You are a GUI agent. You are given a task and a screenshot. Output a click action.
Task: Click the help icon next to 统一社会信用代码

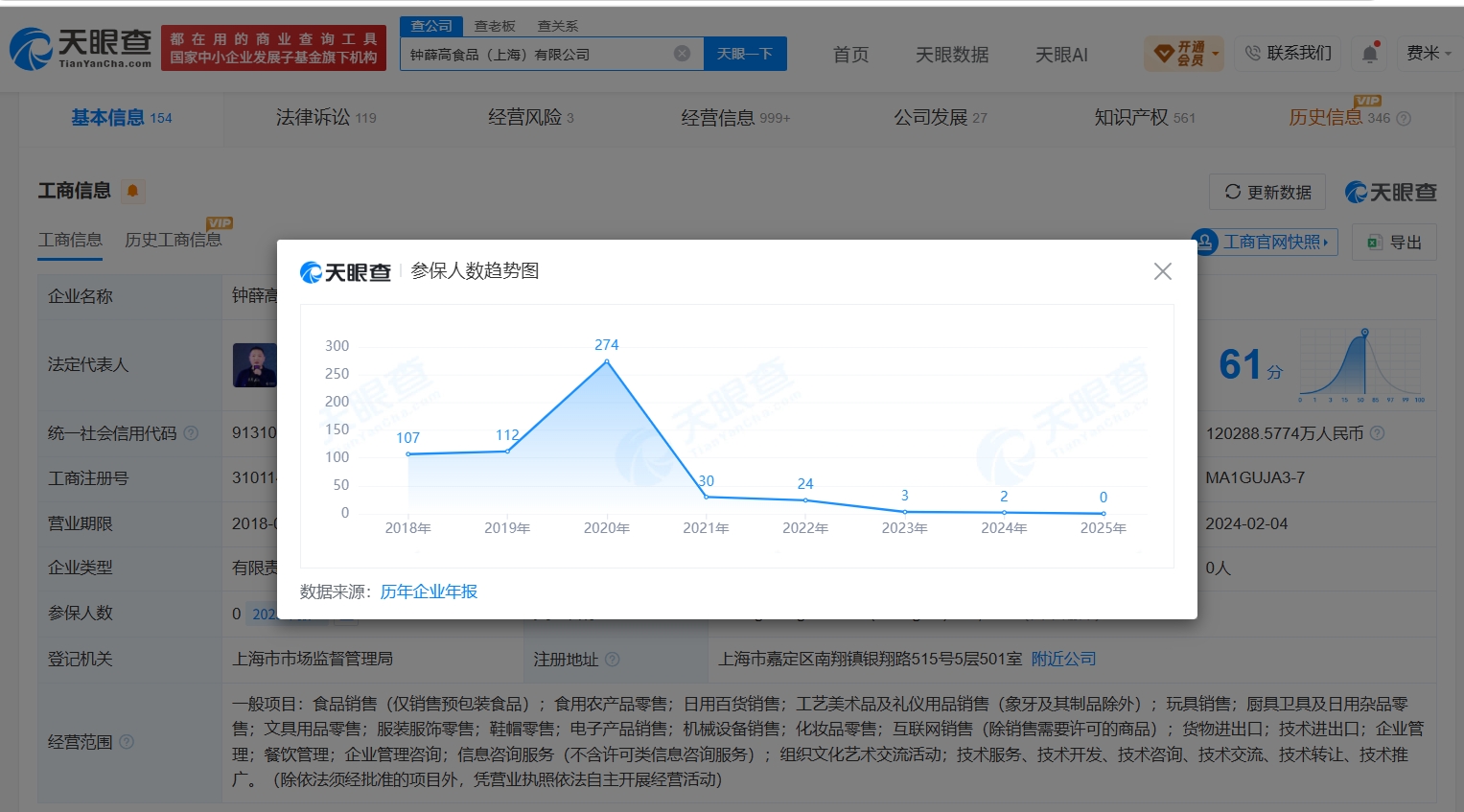click(191, 433)
